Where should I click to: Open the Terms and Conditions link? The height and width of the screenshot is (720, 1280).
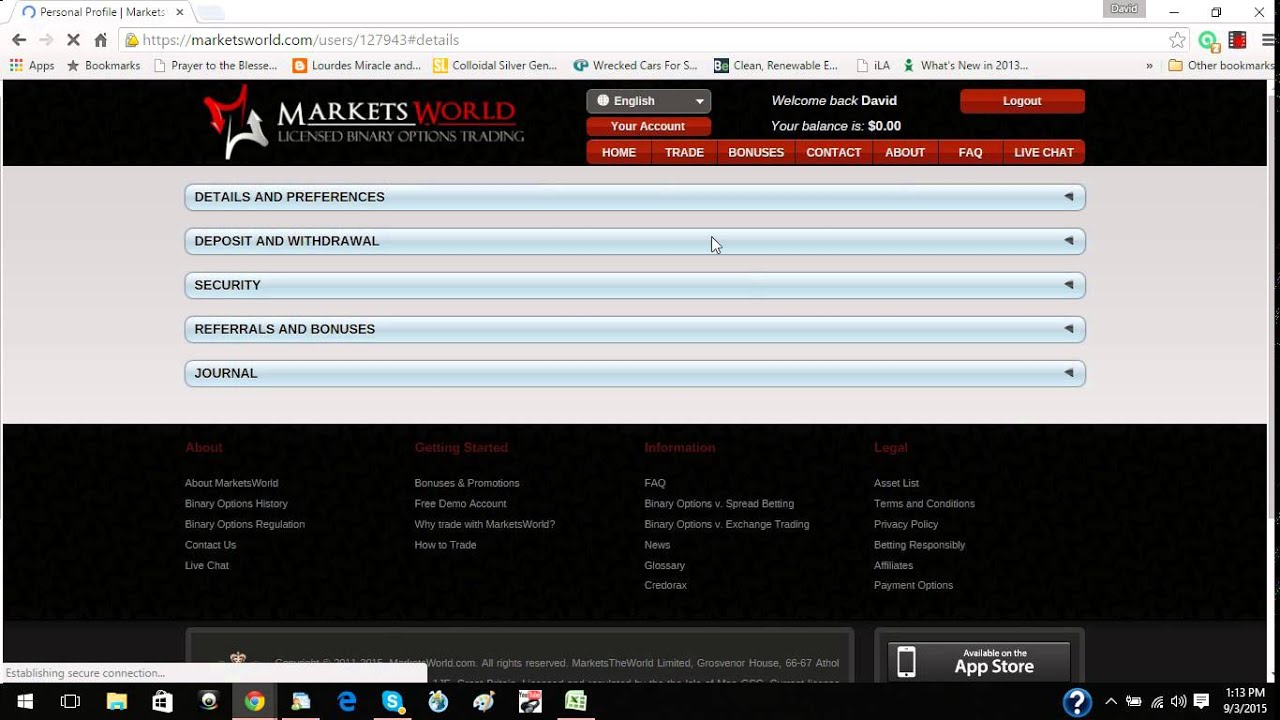[924, 504]
